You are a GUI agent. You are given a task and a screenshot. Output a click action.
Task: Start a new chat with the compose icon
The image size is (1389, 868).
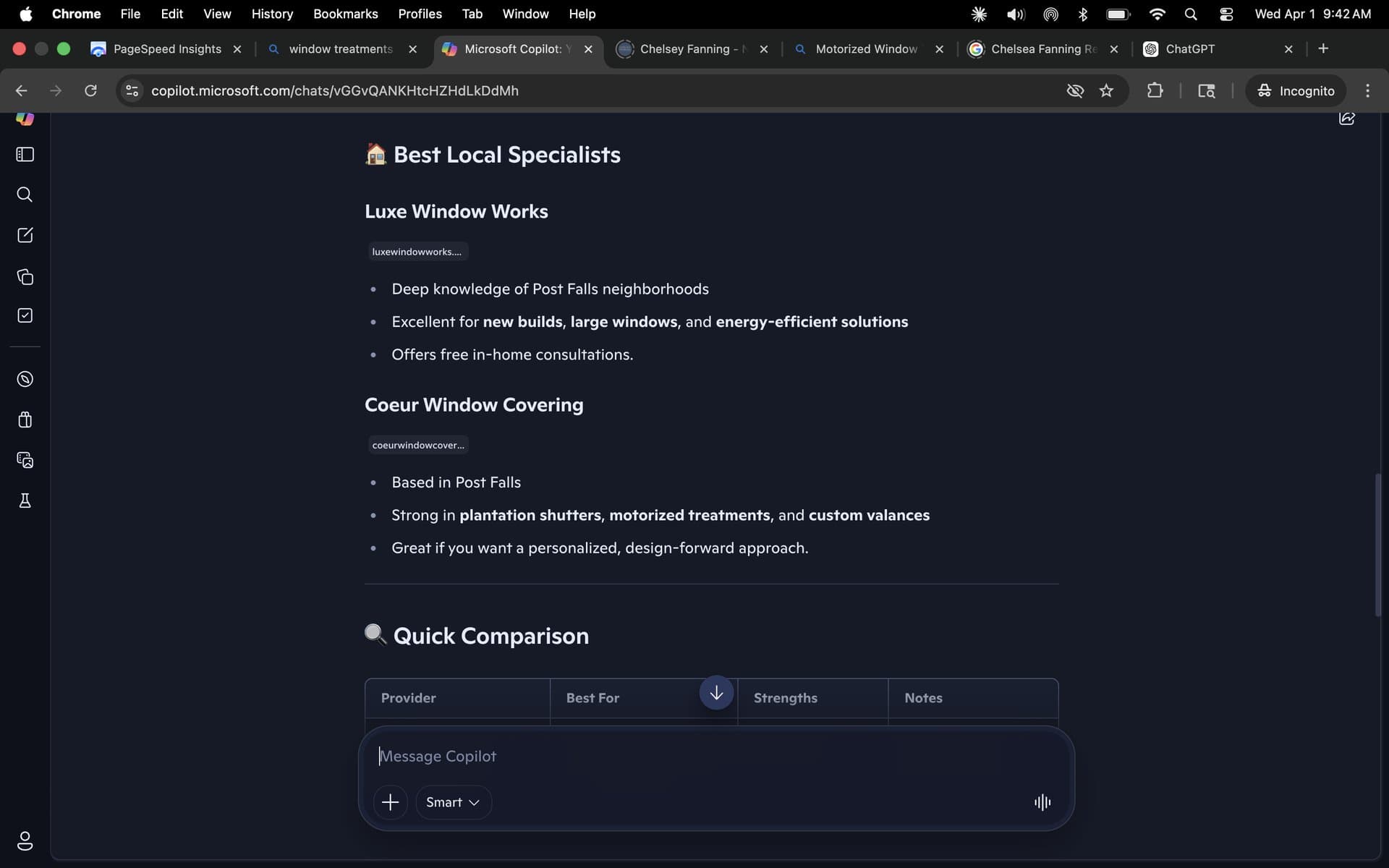(x=25, y=234)
